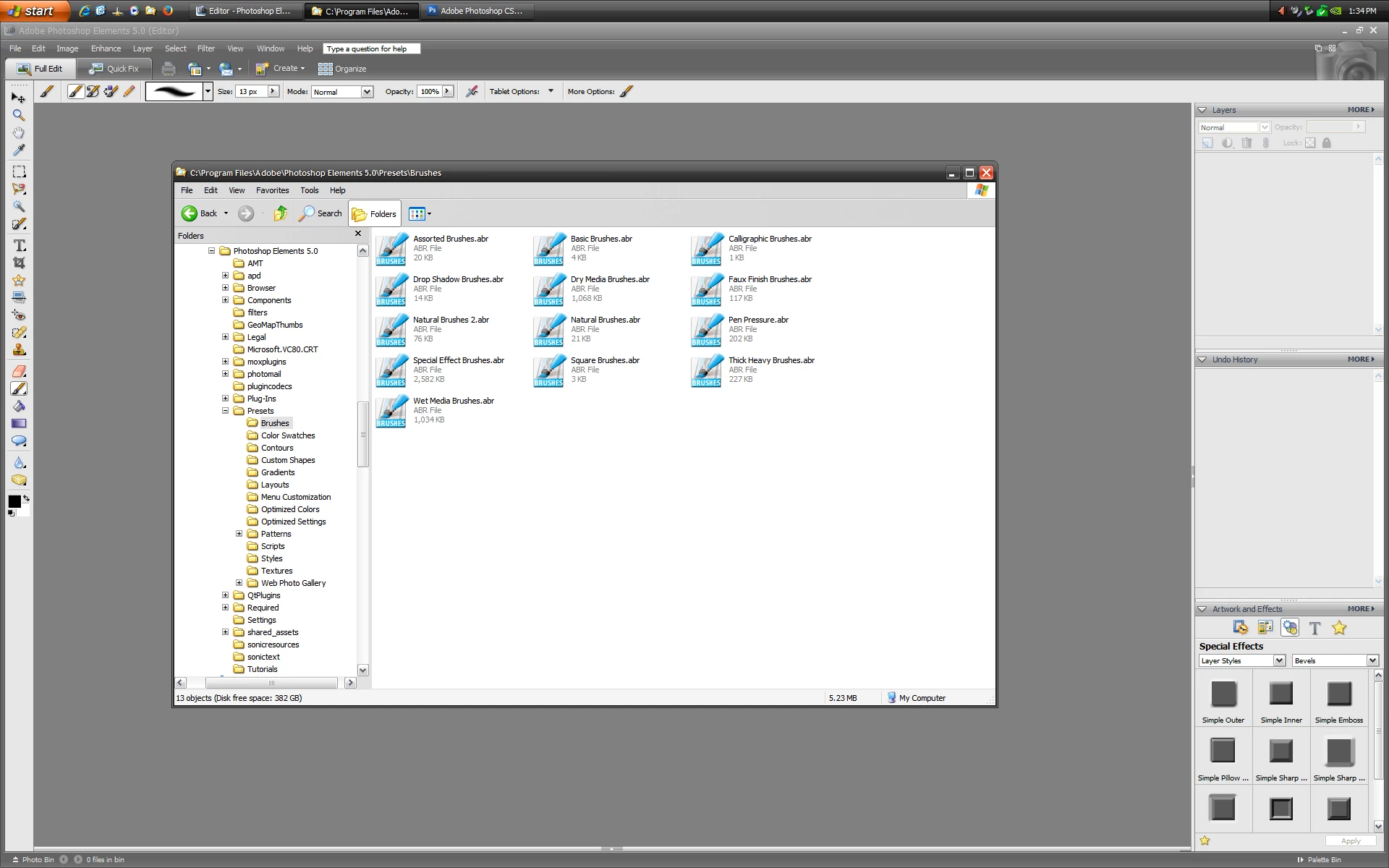Click the Organize button
The width and height of the screenshot is (1389, 868).
coord(342,69)
